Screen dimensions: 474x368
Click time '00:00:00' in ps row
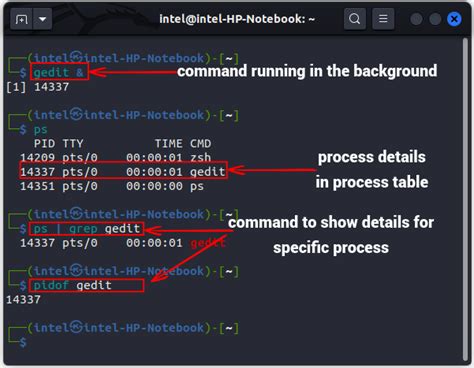coord(154,186)
